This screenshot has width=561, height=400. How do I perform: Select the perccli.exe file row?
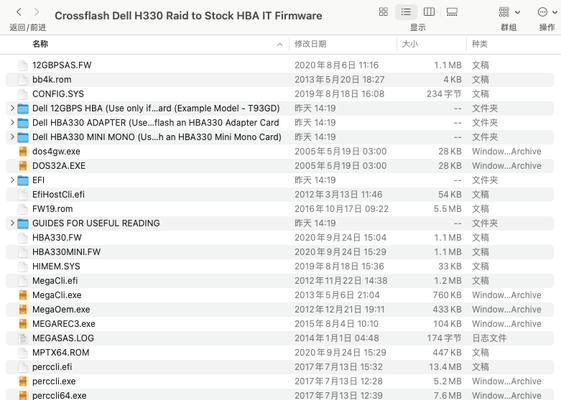point(280,381)
